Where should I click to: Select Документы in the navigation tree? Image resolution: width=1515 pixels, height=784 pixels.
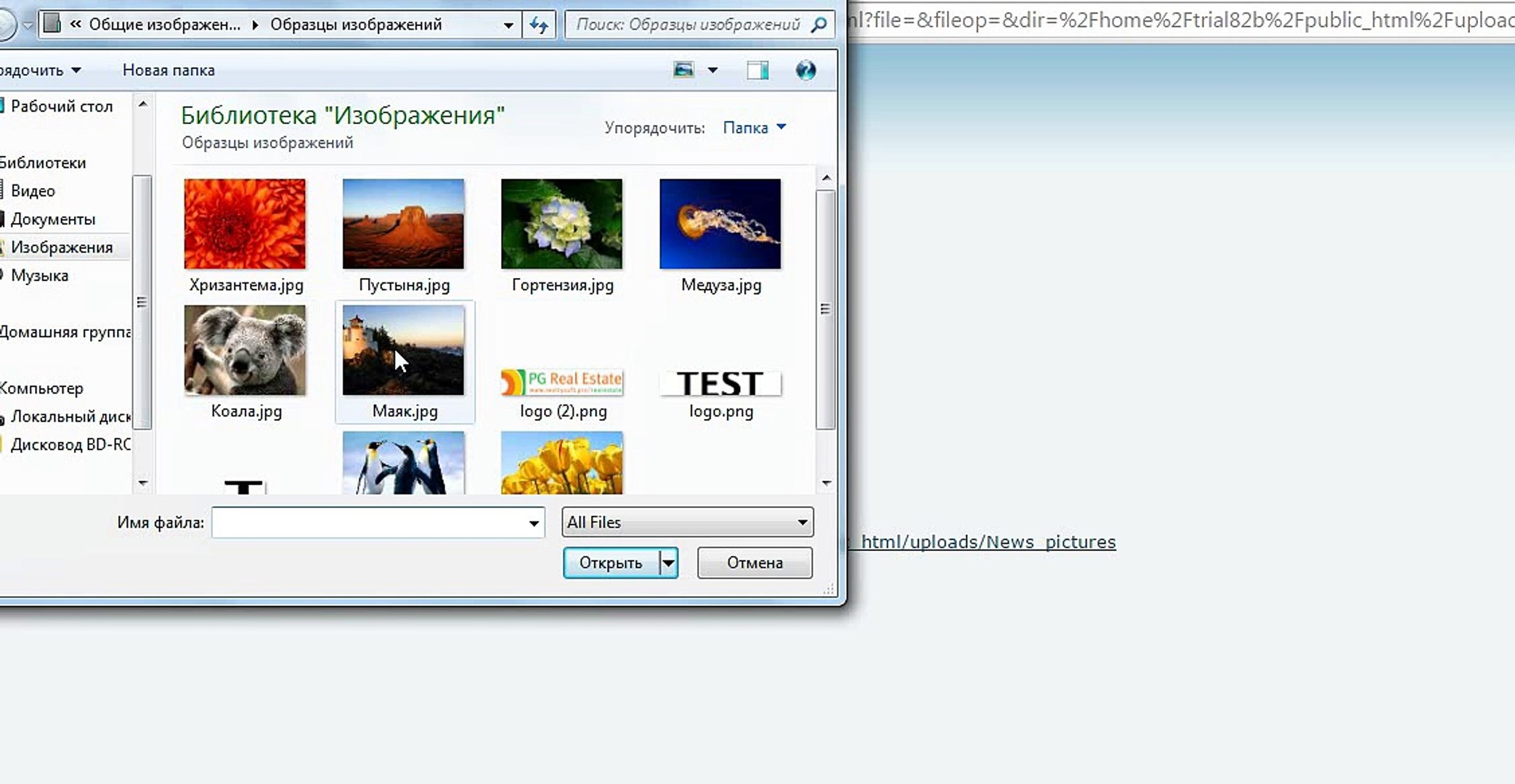tap(53, 219)
